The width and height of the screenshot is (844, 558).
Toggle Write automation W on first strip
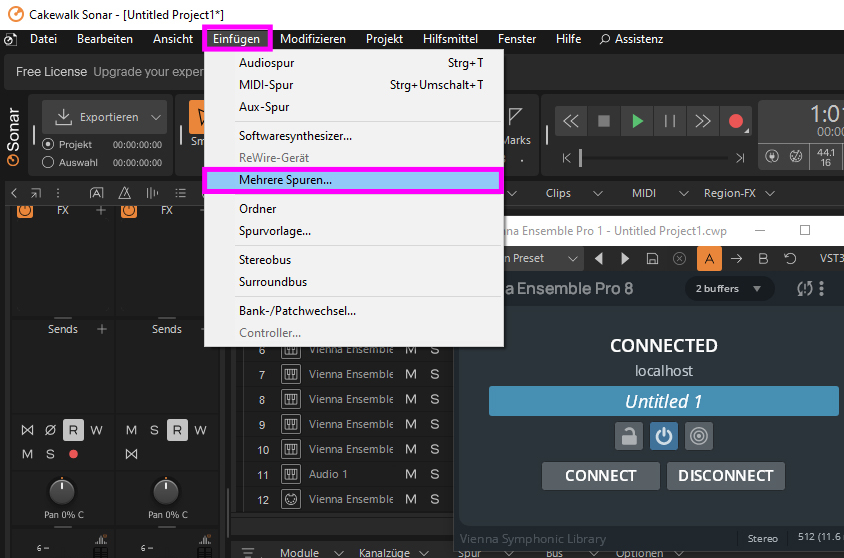(x=96, y=430)
